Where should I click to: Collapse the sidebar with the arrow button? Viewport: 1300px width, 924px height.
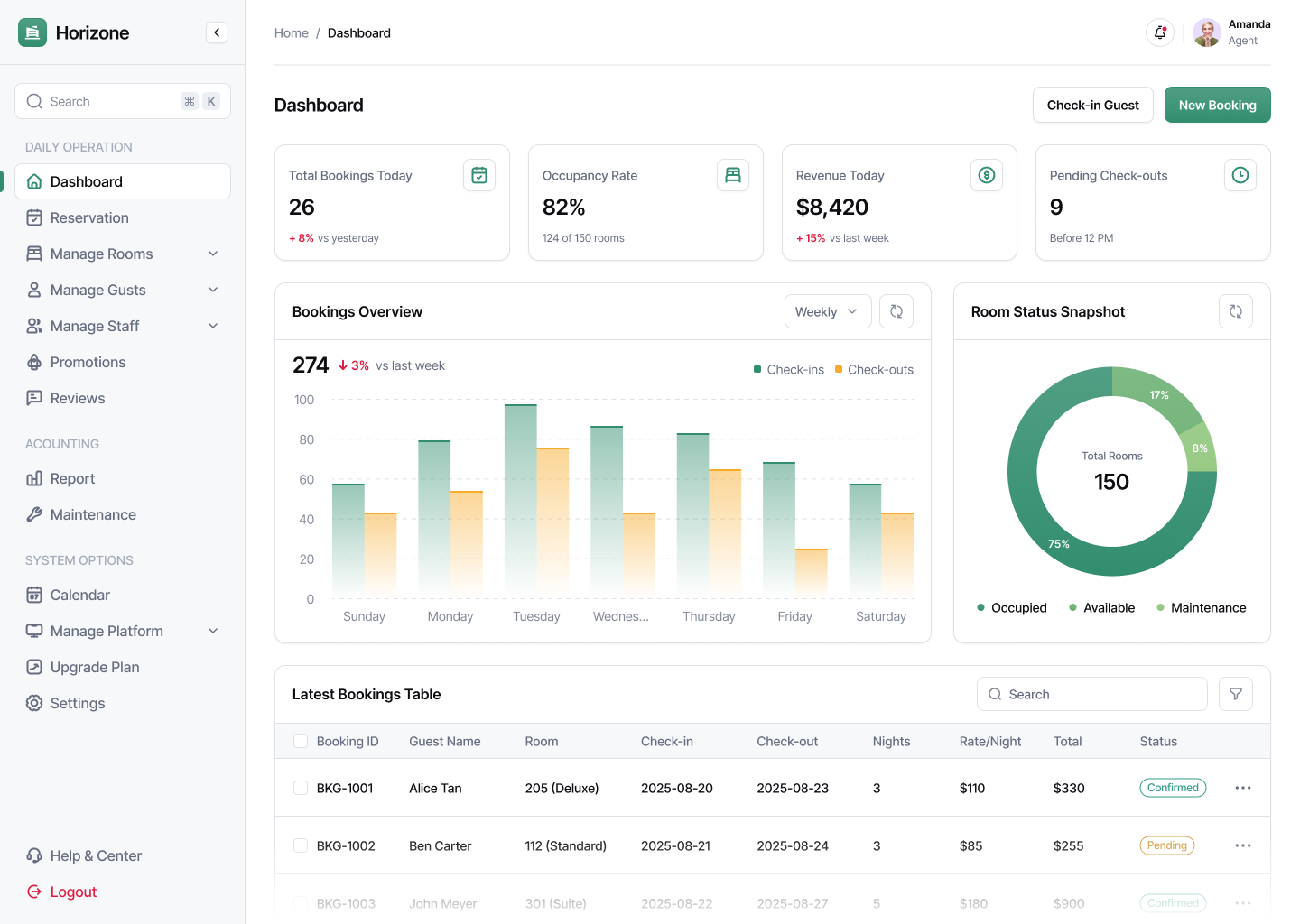(217, 32)
